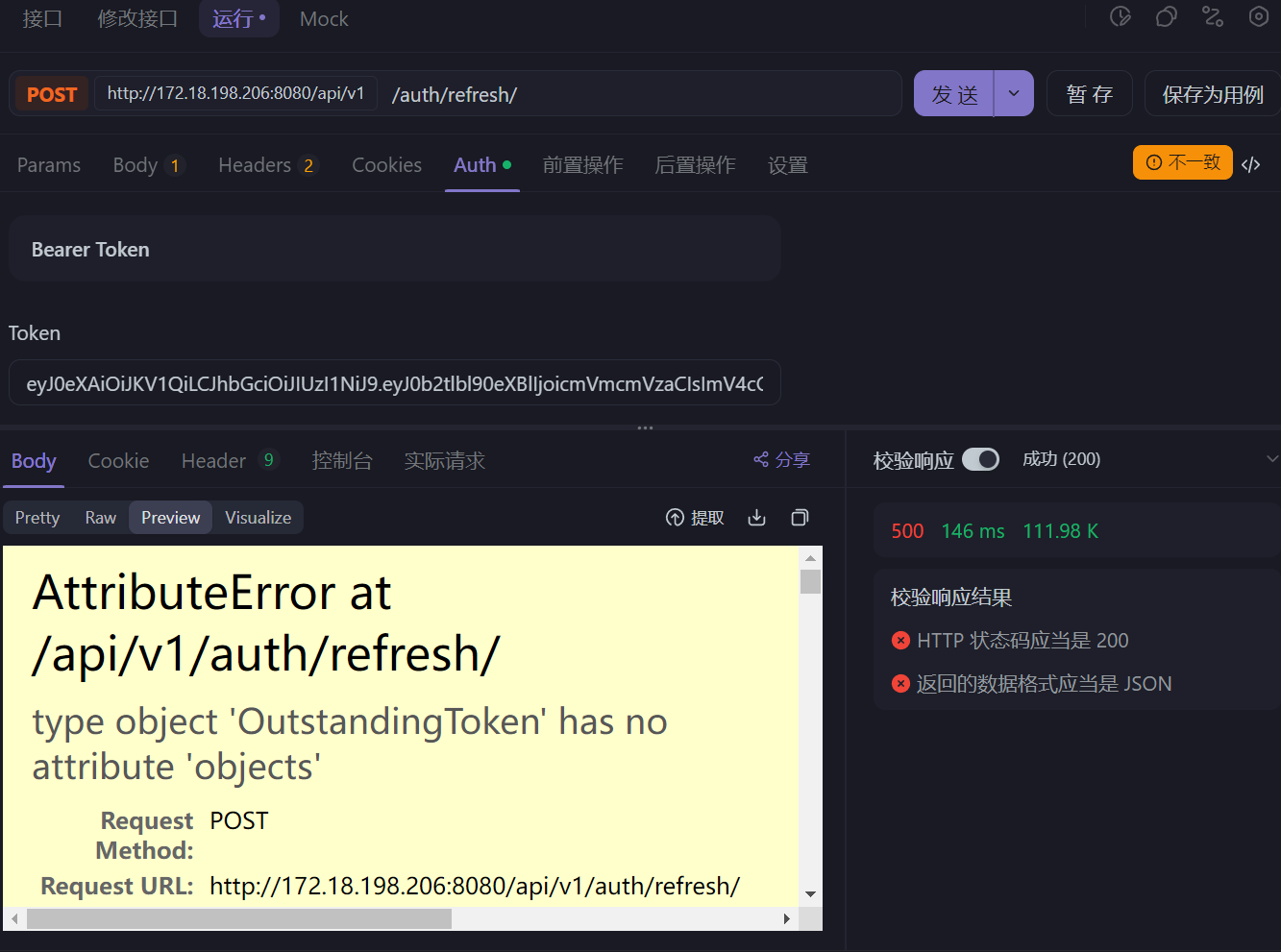Screen dimensions: 1281x952
Task: Open the 实际请求 tab
Action: point(444,461)
